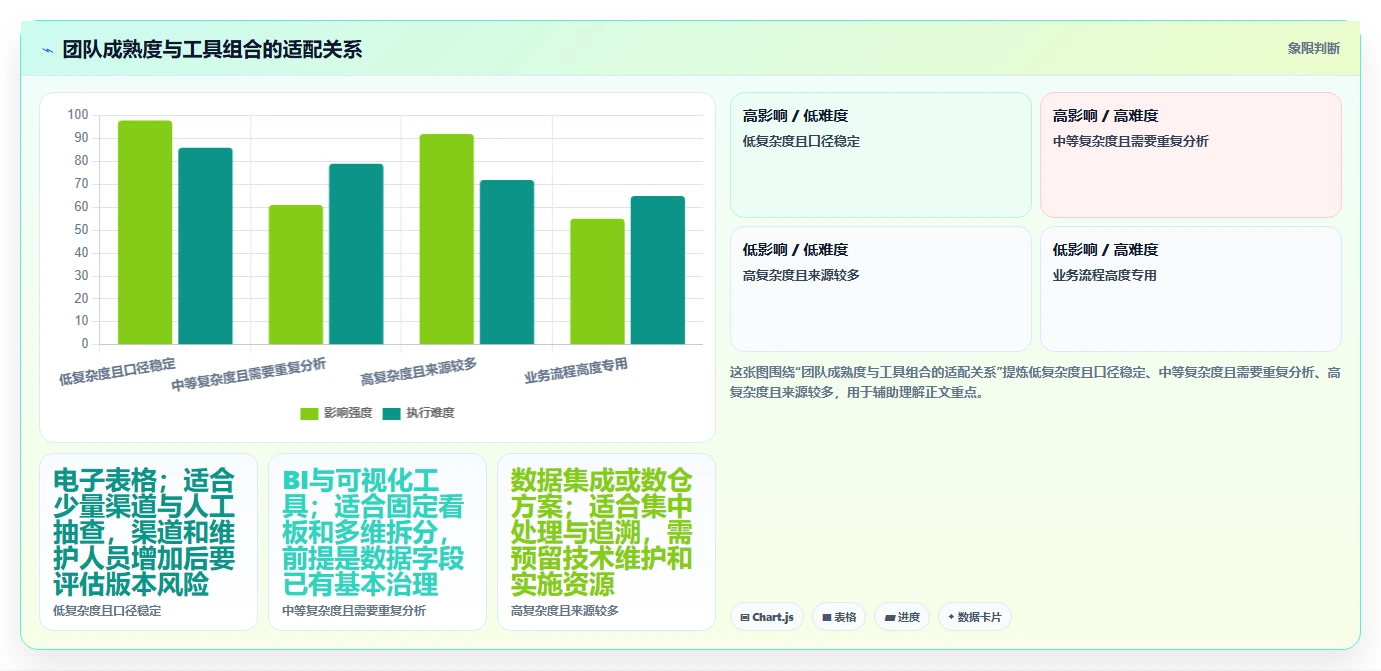Click the y-axis value 50
Screen dimensions: 1381x671
81,230
